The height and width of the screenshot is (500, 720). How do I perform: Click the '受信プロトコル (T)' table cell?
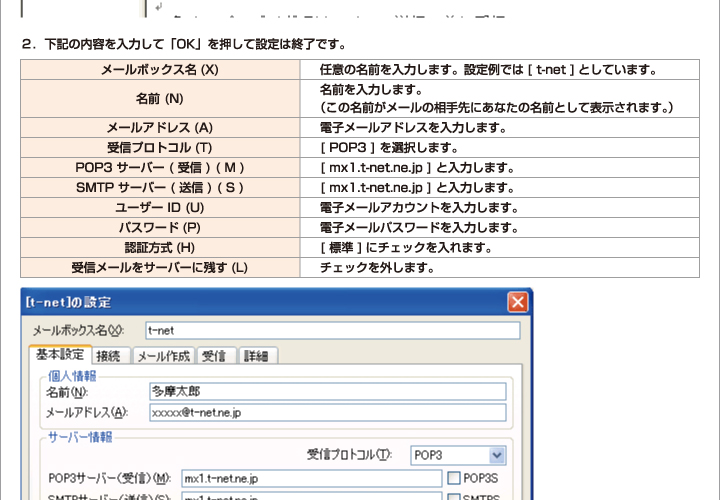(x=160, y=147)
